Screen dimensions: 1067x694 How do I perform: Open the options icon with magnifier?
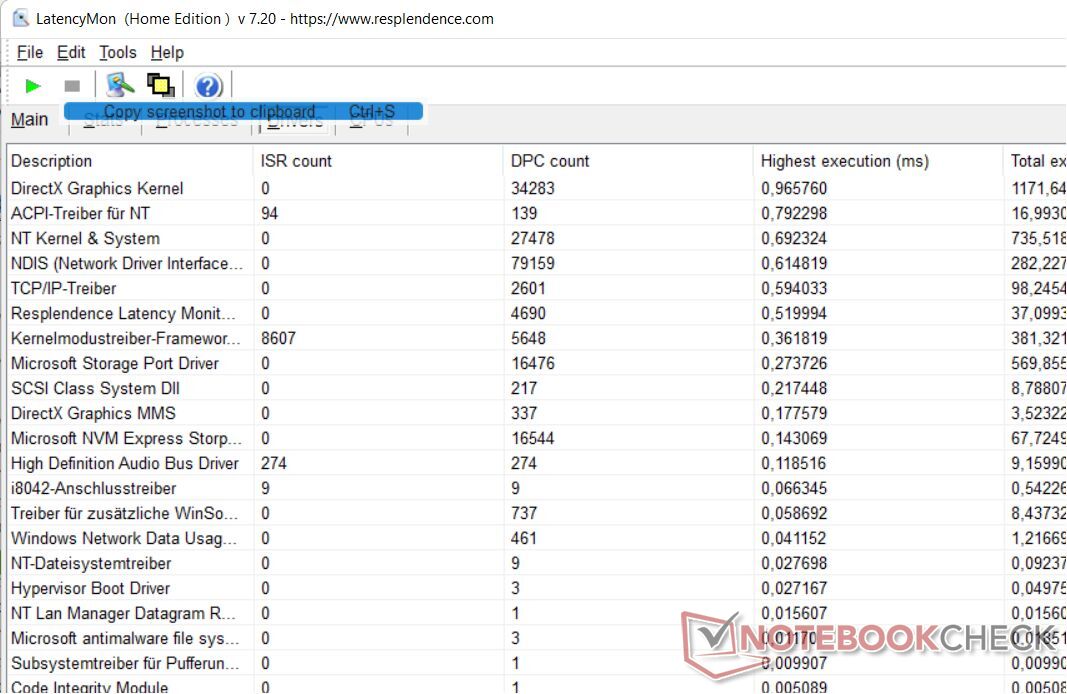[120, 85]
